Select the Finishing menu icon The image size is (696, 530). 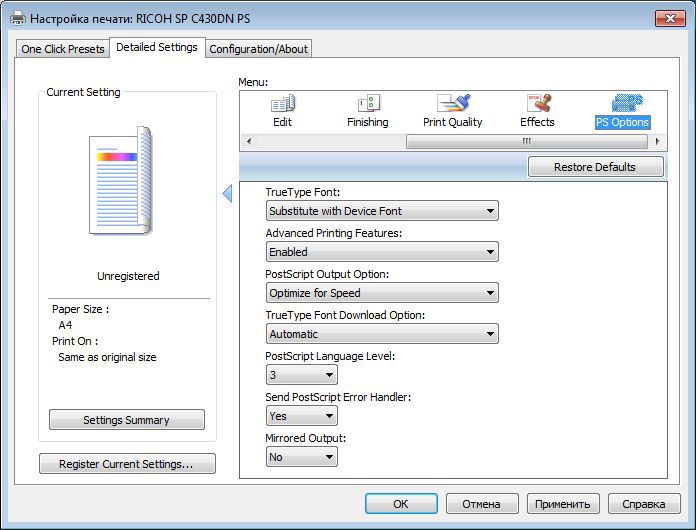(x=367, y=104)
